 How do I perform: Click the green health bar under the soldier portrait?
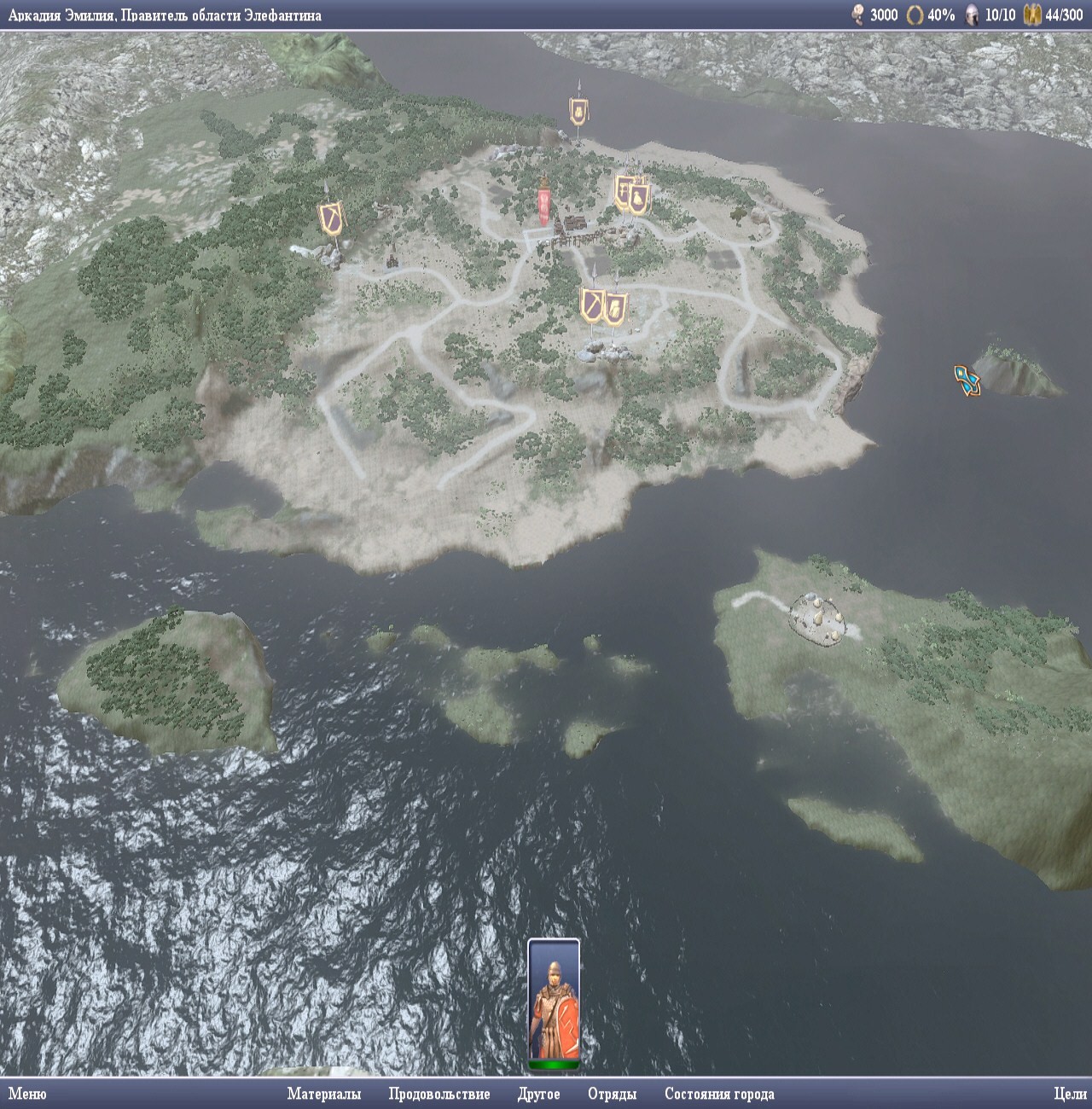554,1064
